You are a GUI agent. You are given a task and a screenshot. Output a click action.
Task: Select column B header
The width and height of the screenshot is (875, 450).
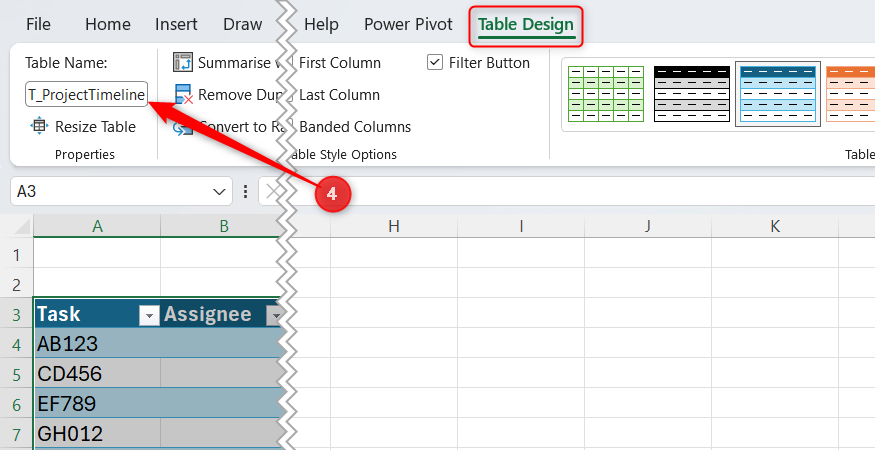click(x=223, y=226)
